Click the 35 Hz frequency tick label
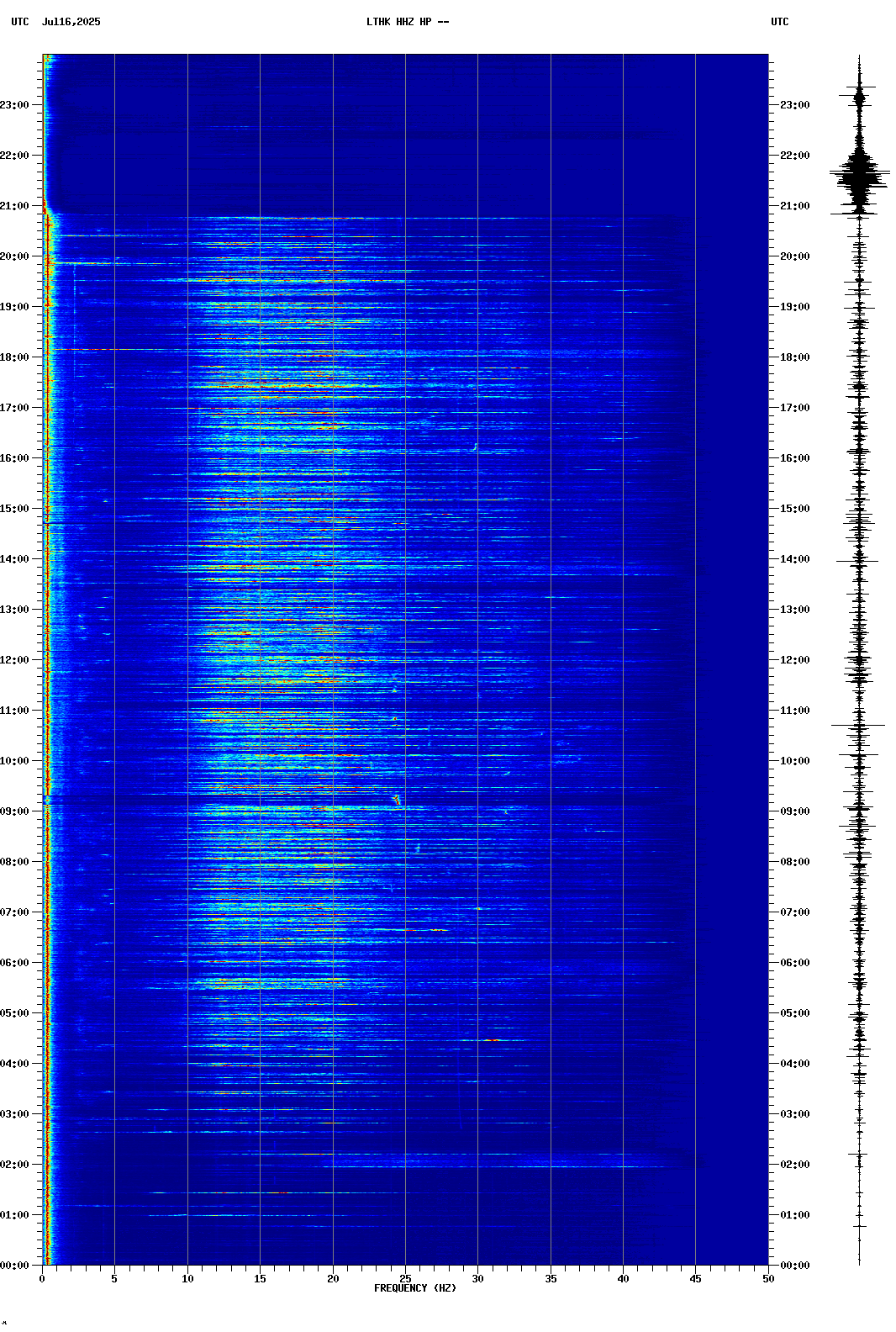The height and width of the screenshot is (1332, 896). click(551, 1279)
